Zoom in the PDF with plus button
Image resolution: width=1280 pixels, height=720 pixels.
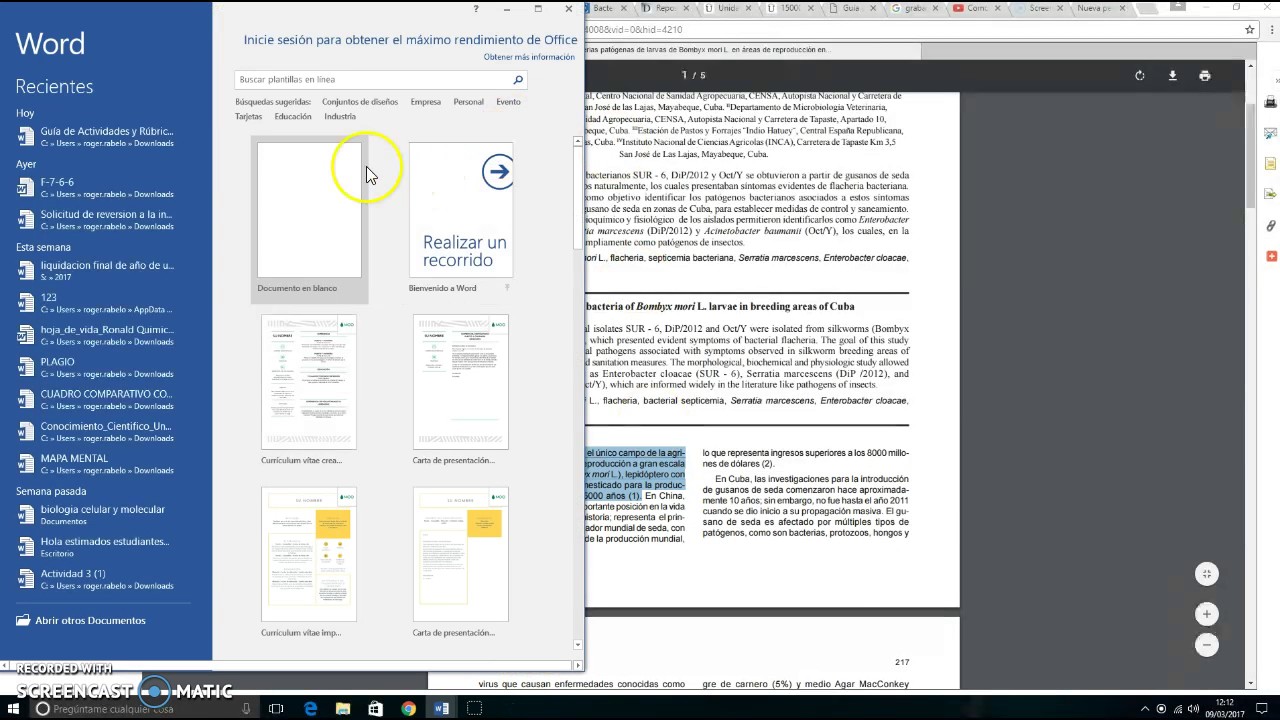(1207, 614)
